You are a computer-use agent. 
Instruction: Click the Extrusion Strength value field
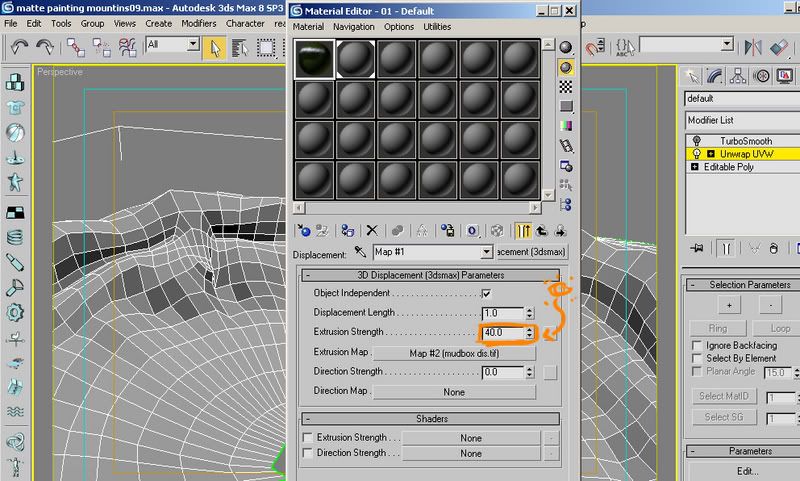pyautogui.click(x=503, y=333)
